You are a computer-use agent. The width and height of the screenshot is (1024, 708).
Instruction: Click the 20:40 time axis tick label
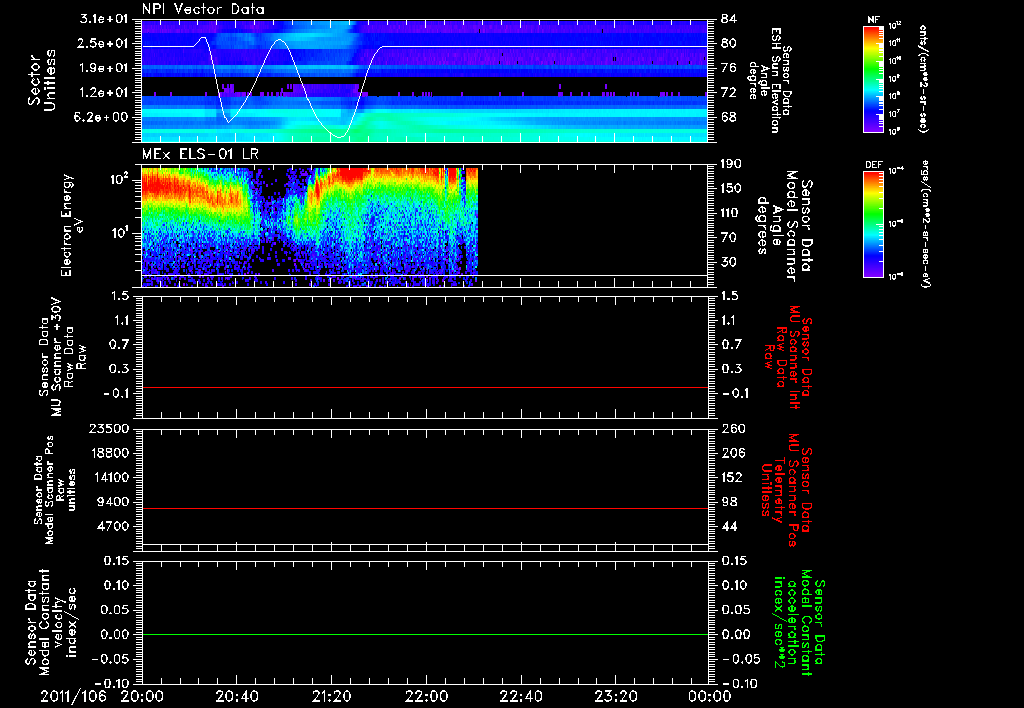point(236,695)
